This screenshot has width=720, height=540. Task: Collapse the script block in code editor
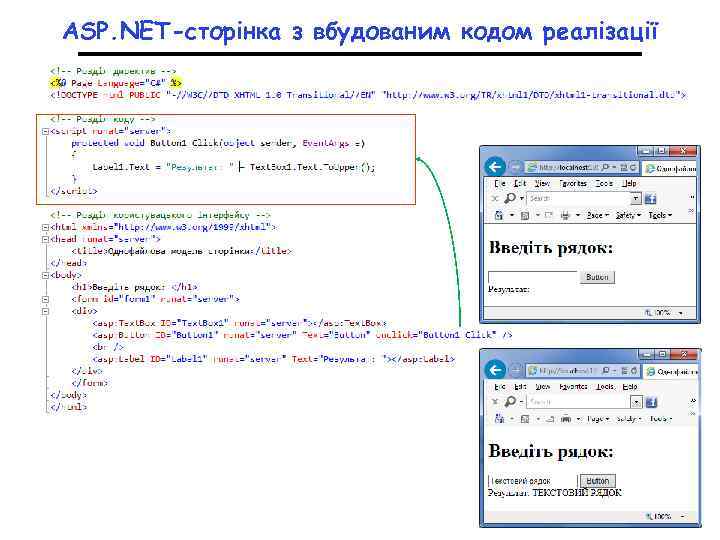pos(45,131)
